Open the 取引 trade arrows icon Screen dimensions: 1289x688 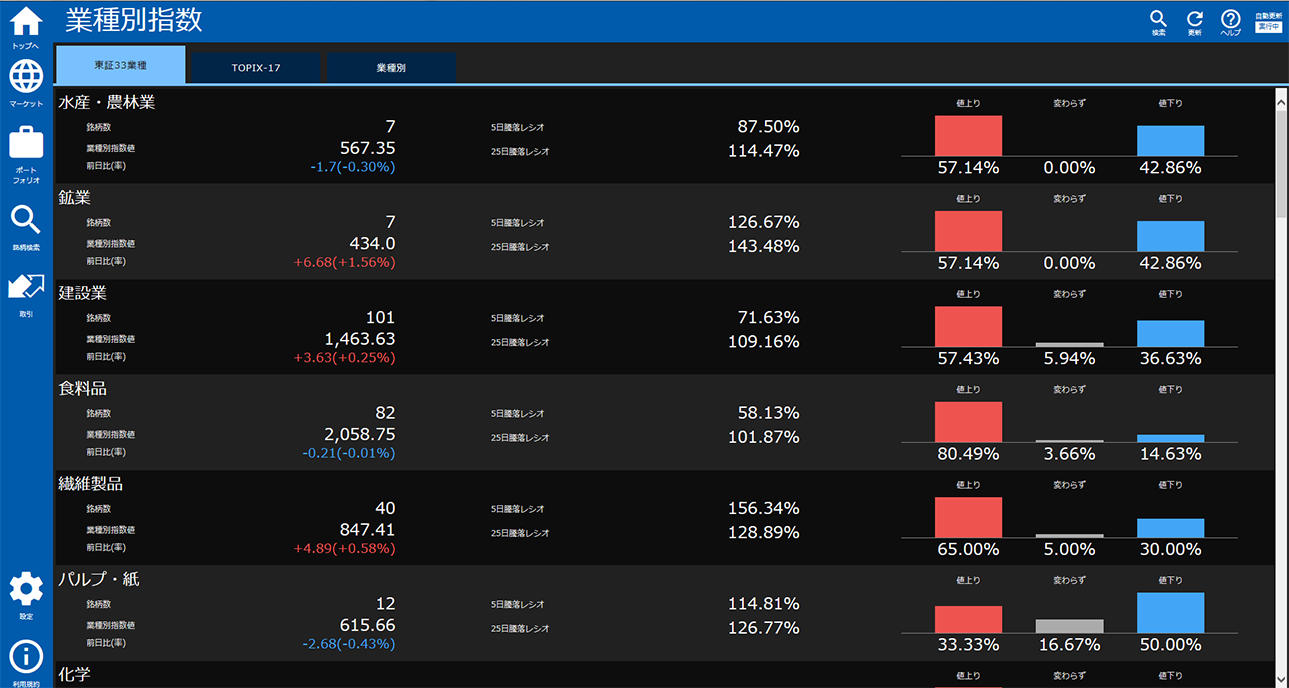coord(26,289)
